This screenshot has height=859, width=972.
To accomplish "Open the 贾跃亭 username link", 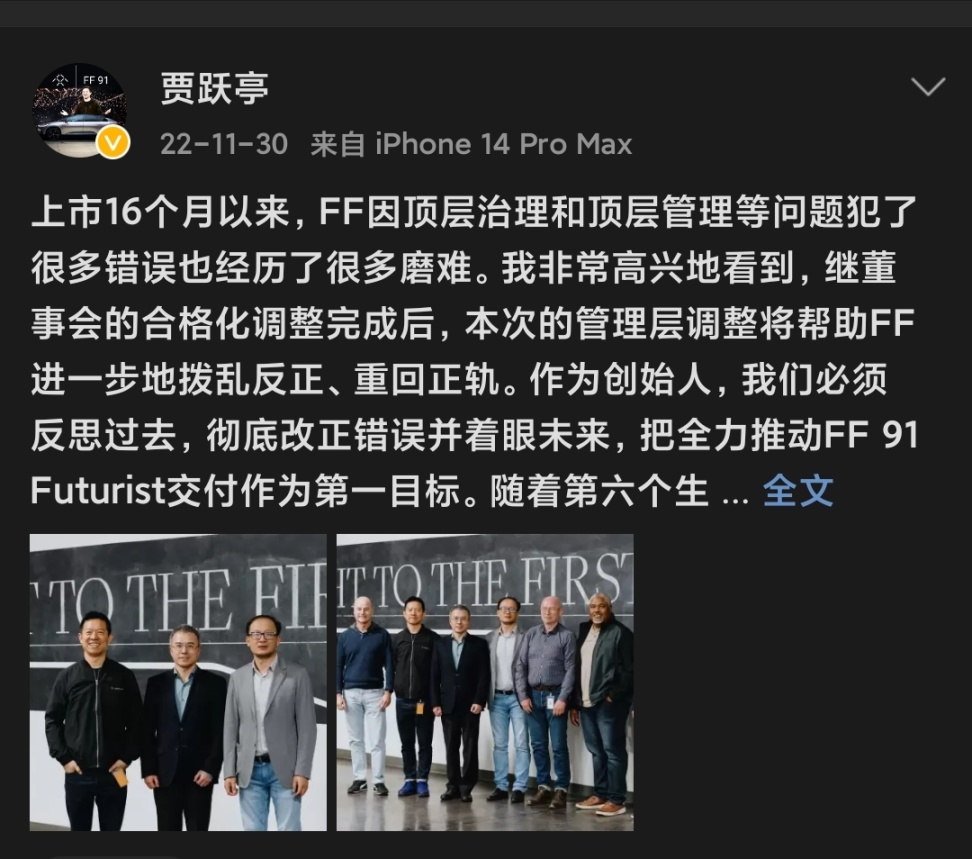I will [214, 88].
